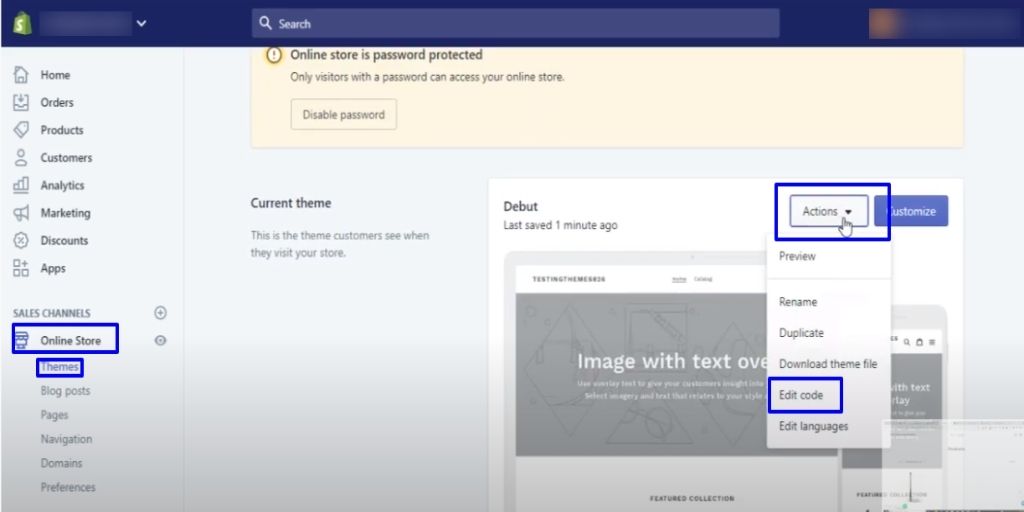
Task: Click the Shopify logo icon
Action: (x=22, y=24)
